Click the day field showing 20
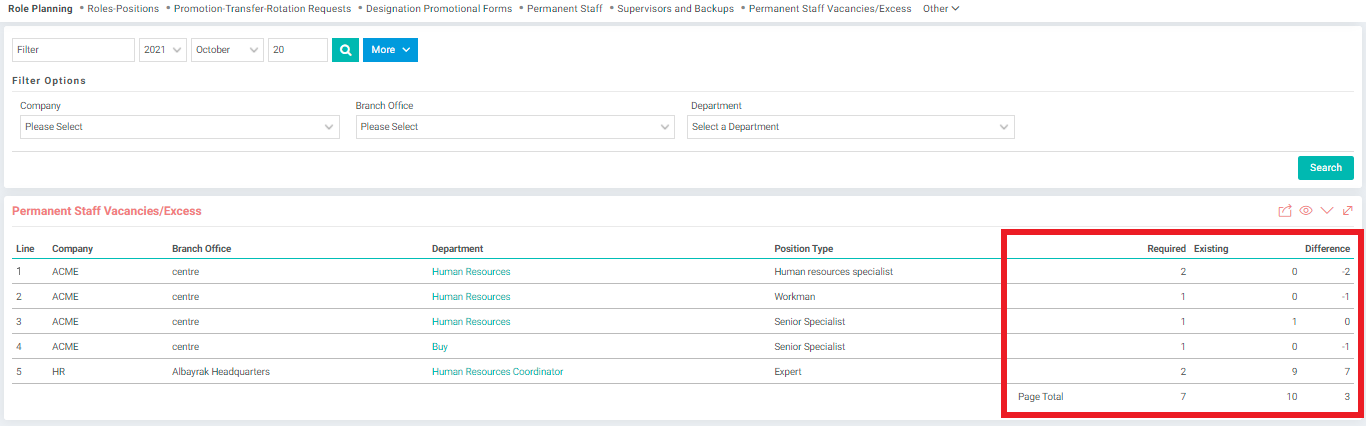Image resolution: width=1366 pixels, height=426 pixels. [298, 50]
